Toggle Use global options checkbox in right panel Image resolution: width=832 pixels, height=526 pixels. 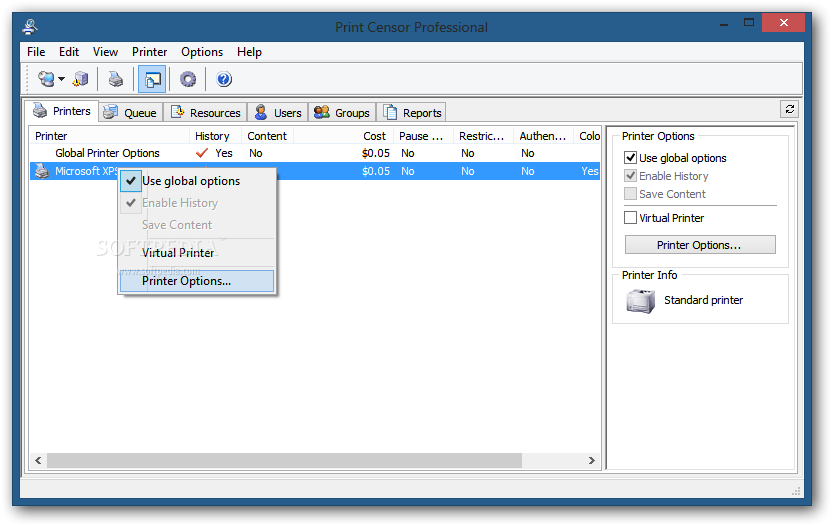(x=630, y=158)
